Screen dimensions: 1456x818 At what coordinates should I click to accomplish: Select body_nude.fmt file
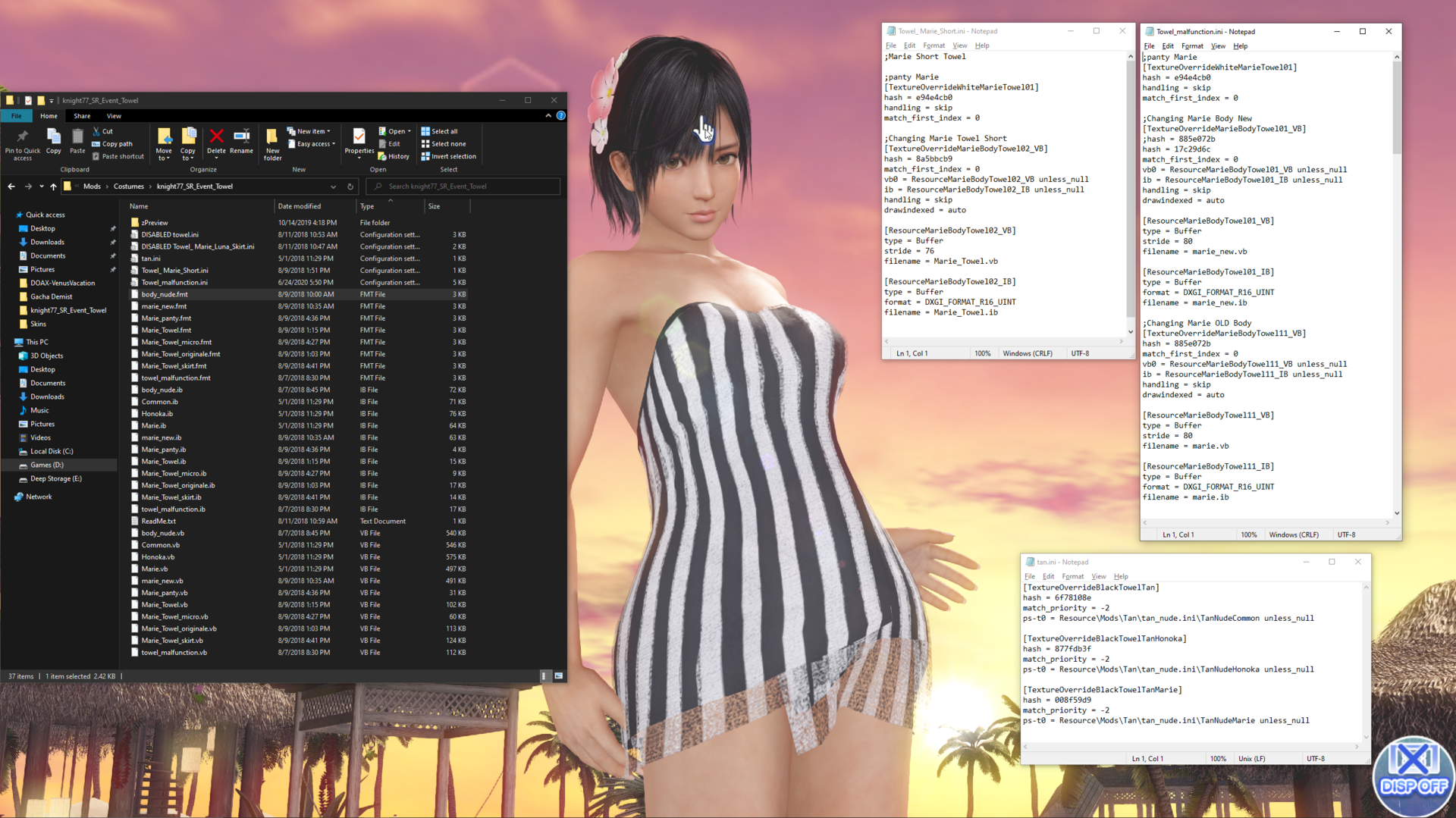point(164,295)
